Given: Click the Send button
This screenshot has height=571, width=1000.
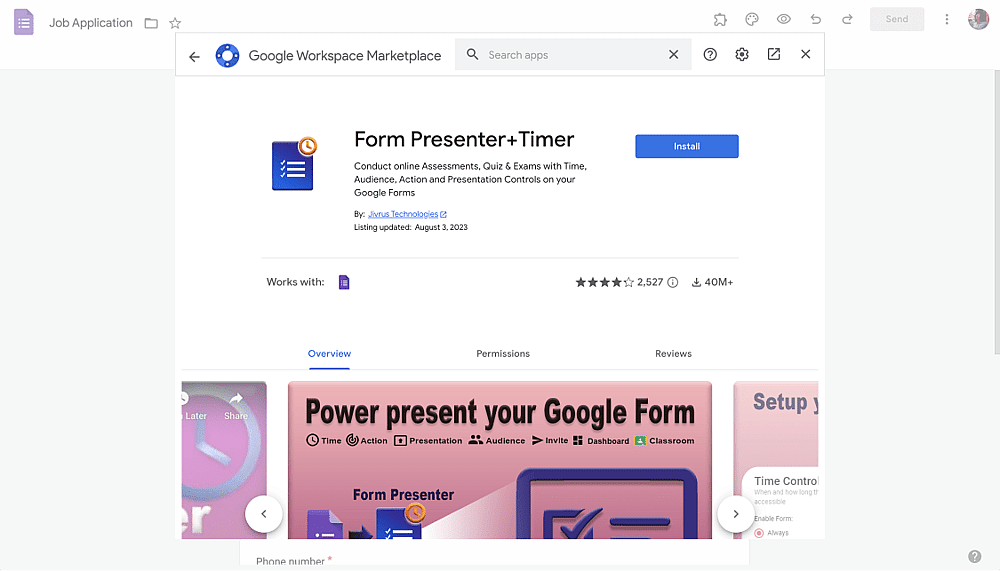Looking at the screenshot, I should pos(897,19).
